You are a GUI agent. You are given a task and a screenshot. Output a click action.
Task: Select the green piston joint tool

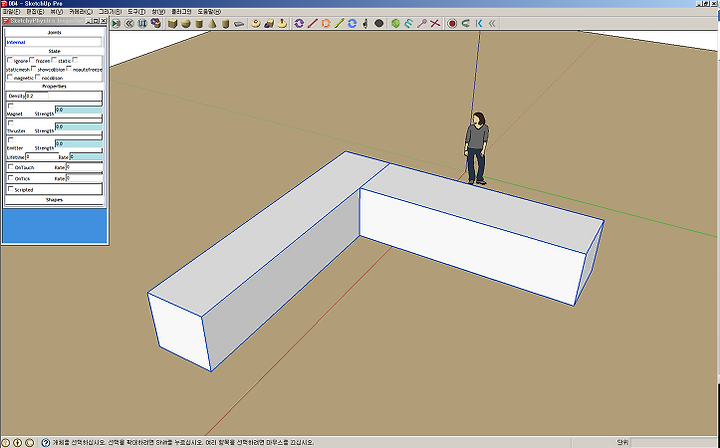pos(339,23)
